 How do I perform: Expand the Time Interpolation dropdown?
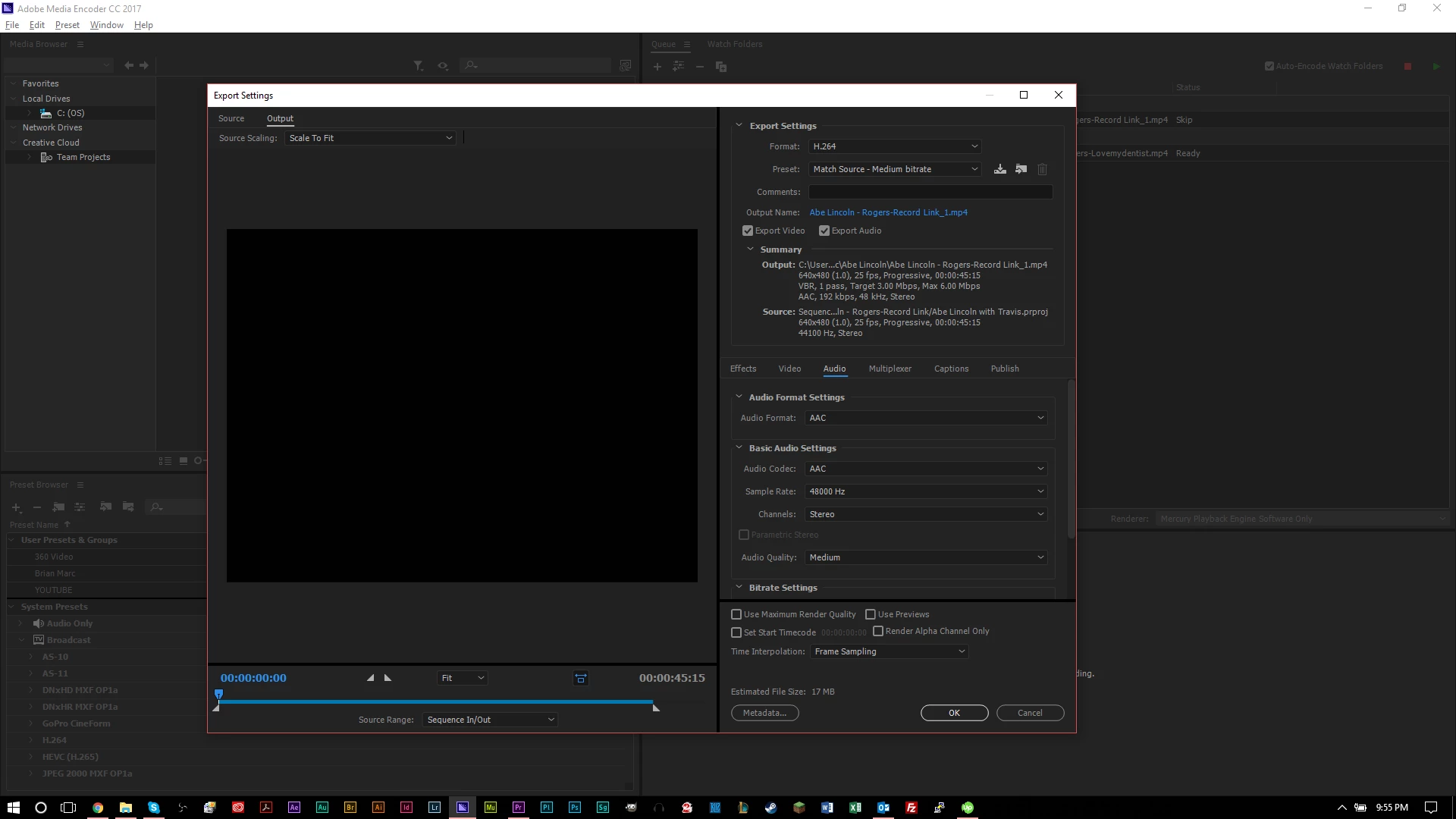pyautogui.click(x=889, y=651)
